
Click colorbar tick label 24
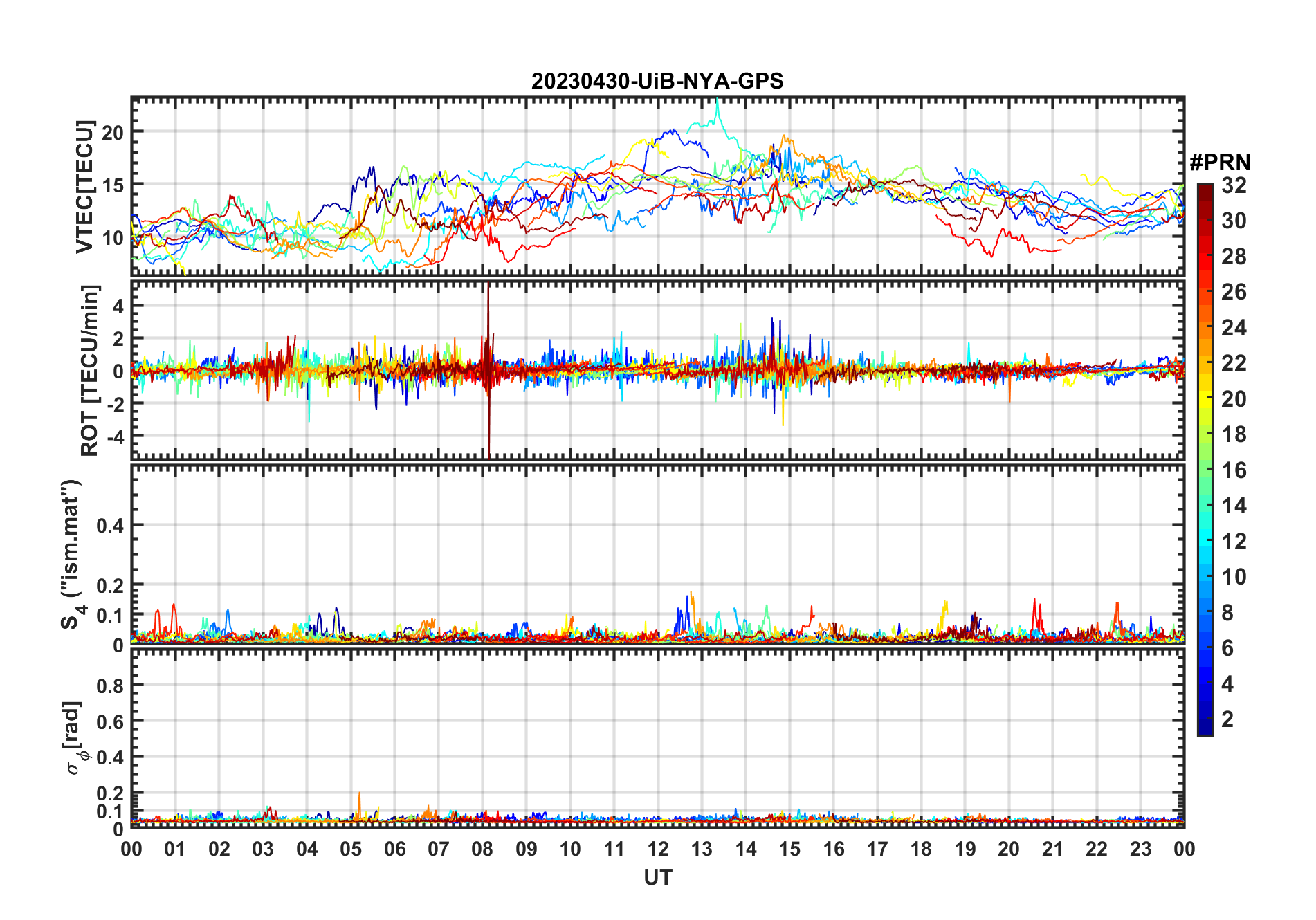pyautogui.click(x=1234, y=328)
